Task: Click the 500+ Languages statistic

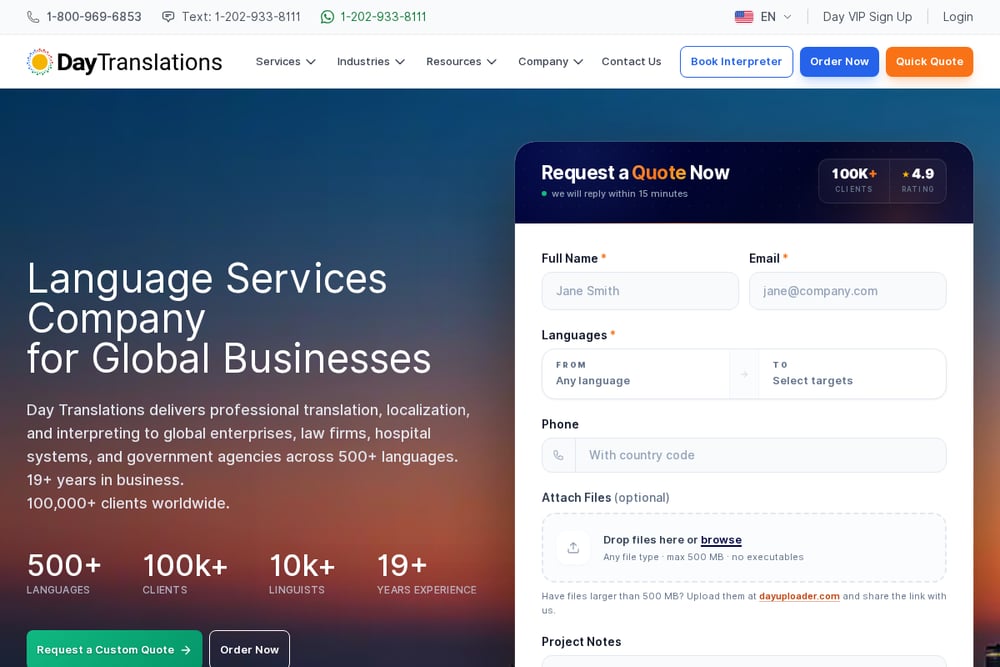Action: pos(64,573)
